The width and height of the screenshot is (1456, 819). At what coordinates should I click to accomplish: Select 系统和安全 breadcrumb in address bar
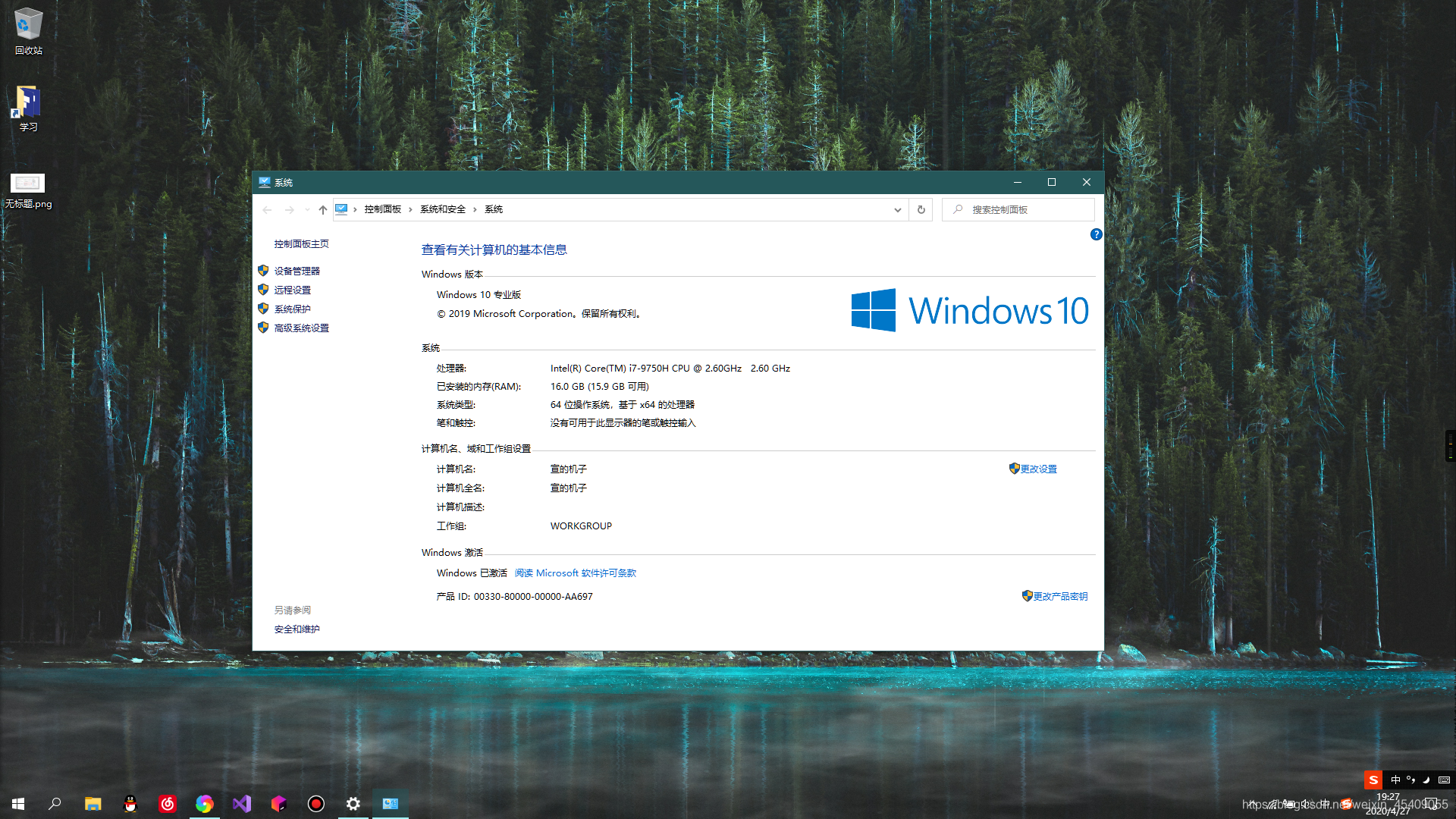coord(443,209)
